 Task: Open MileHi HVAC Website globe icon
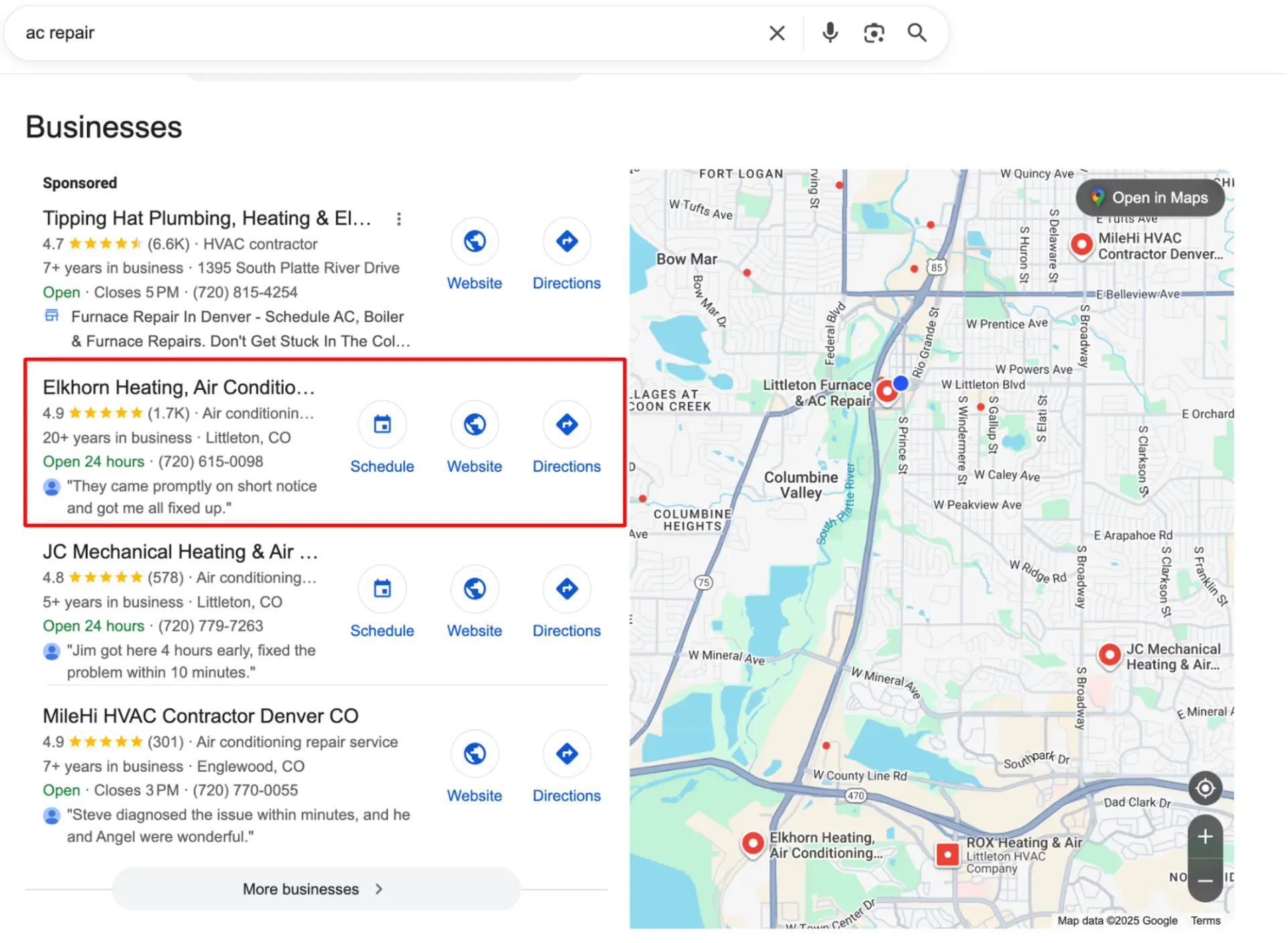474,754
